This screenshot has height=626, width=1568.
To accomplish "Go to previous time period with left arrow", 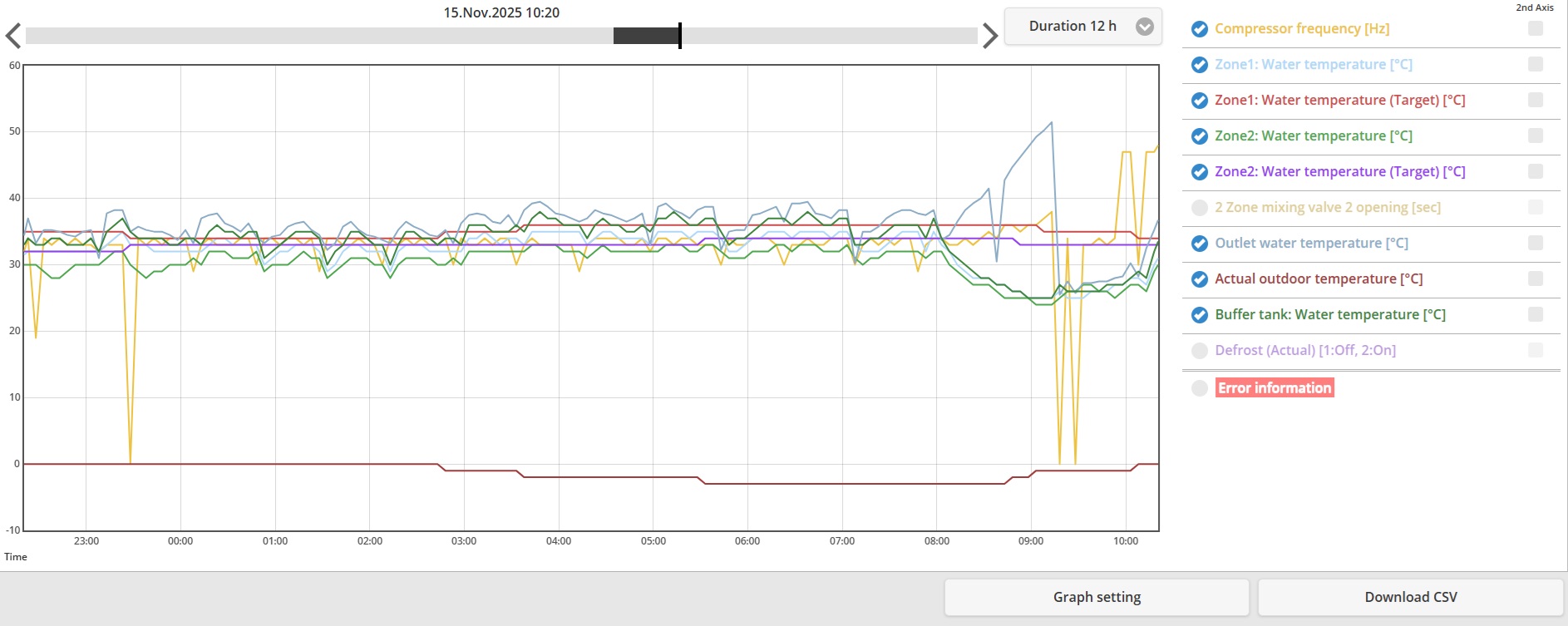I will click(12, 36).
